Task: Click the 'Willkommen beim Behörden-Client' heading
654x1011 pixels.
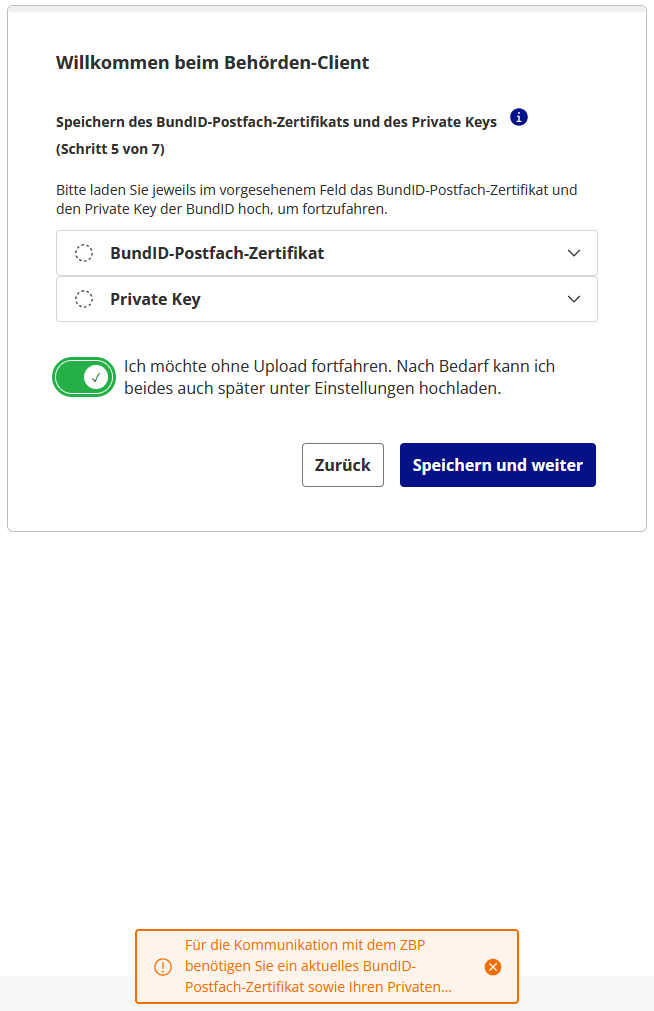Action: point(212,63)
